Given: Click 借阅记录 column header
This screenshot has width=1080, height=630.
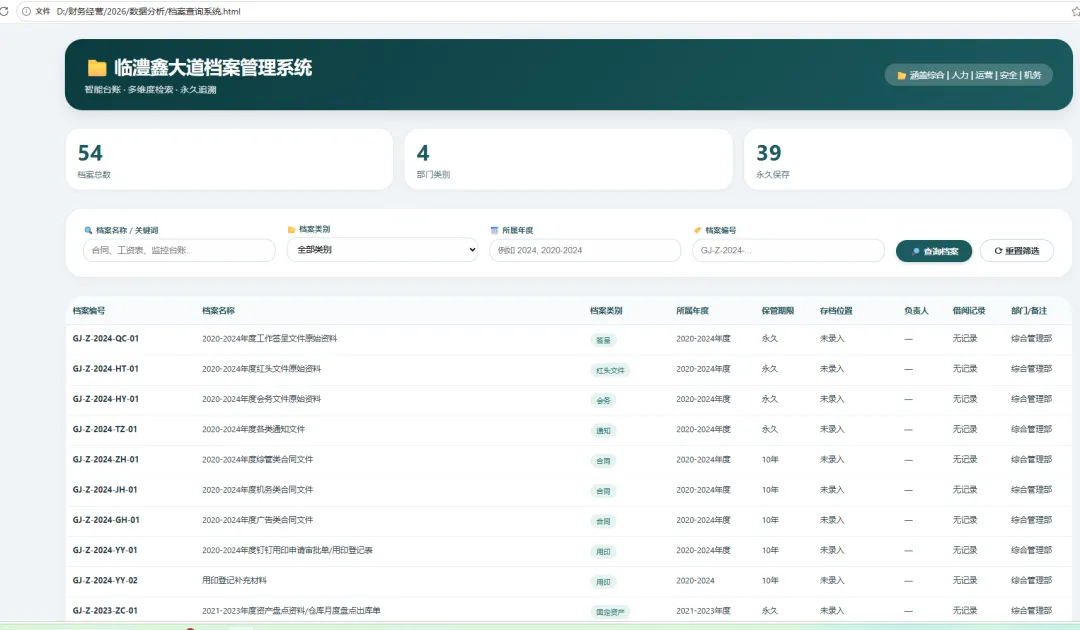Looking at the screenshot, I should point(969,311).
